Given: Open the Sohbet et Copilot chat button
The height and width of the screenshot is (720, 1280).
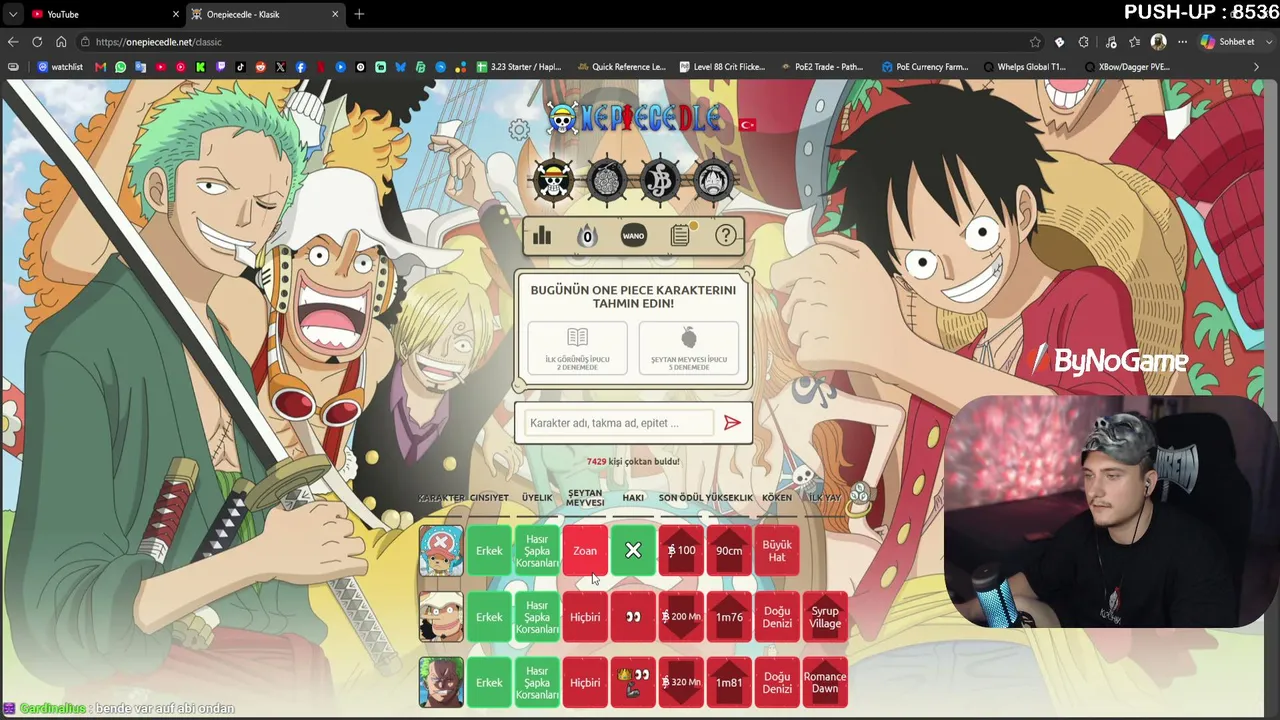Looking at the screenshot, I should click(1228, 42).
